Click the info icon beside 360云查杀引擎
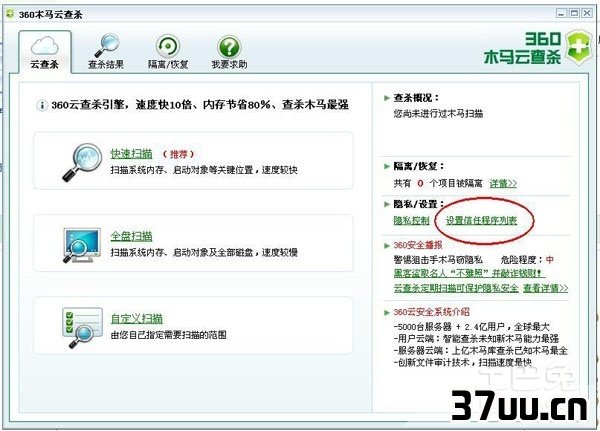The width and height of the screenshot is (600, 431). tap(42, 105)
